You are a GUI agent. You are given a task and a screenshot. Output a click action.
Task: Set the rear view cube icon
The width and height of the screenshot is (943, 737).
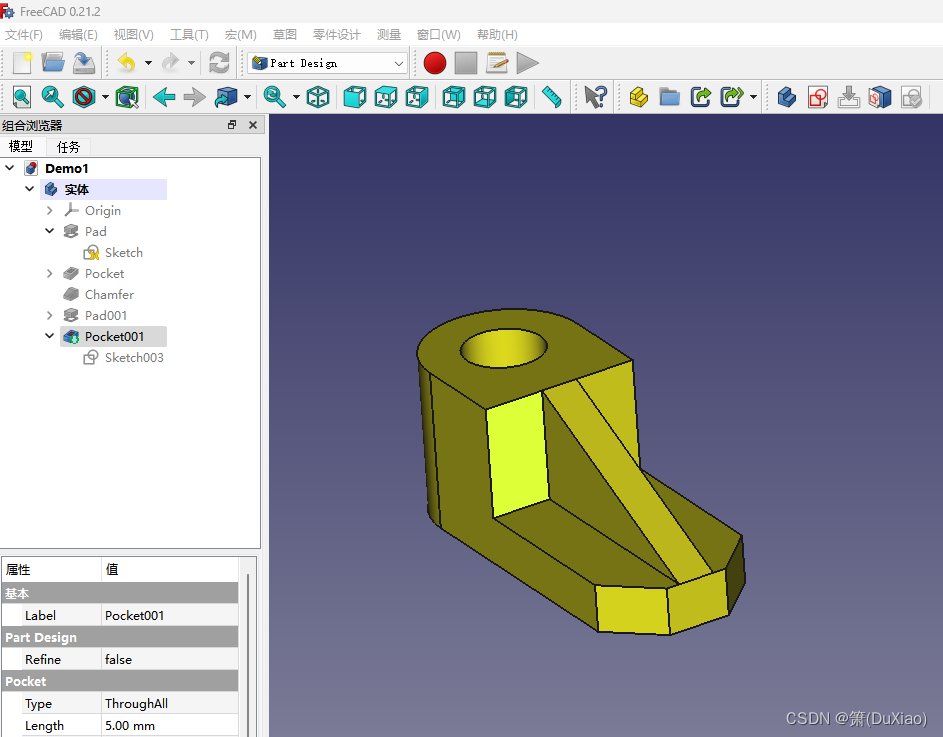pos(453,97)
